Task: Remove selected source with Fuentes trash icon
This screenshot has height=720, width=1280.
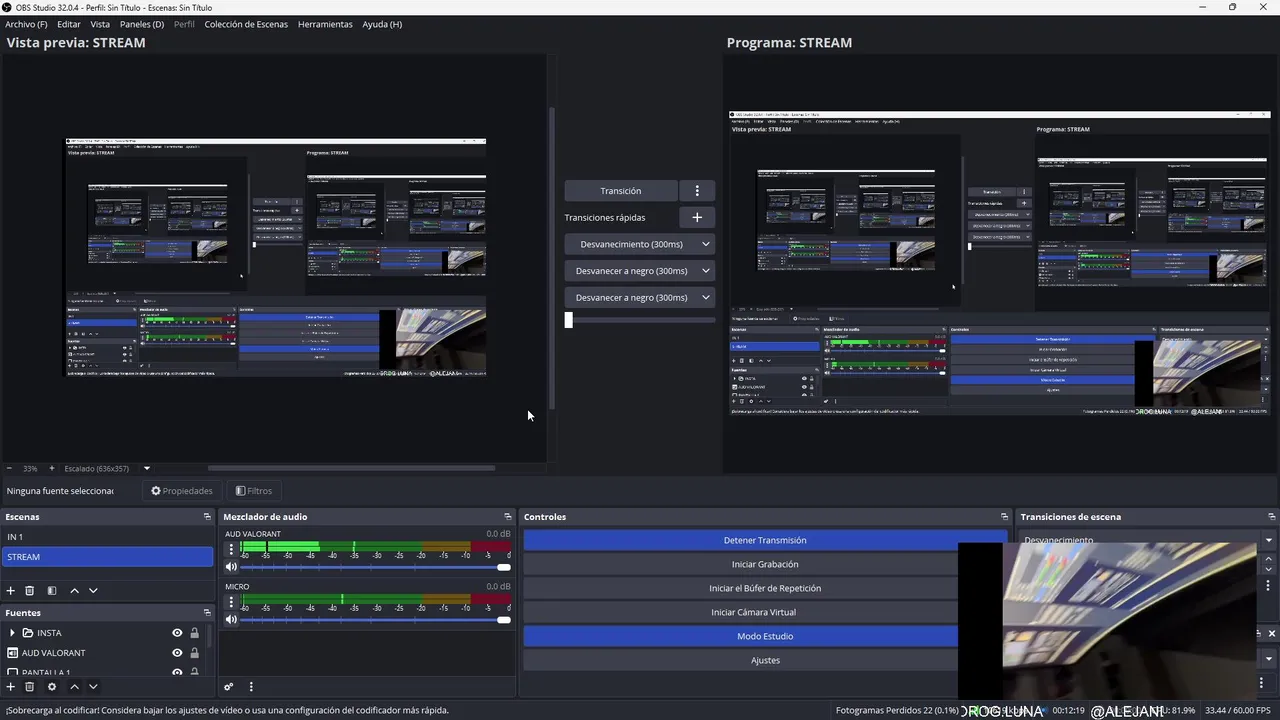Action: click(30, 687)
